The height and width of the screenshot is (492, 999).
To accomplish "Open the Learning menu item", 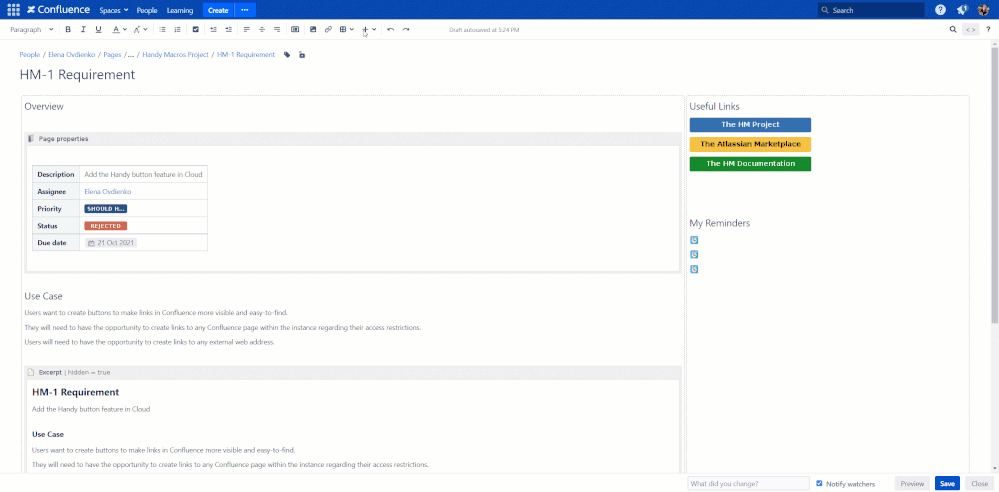I will pos(180,10).
